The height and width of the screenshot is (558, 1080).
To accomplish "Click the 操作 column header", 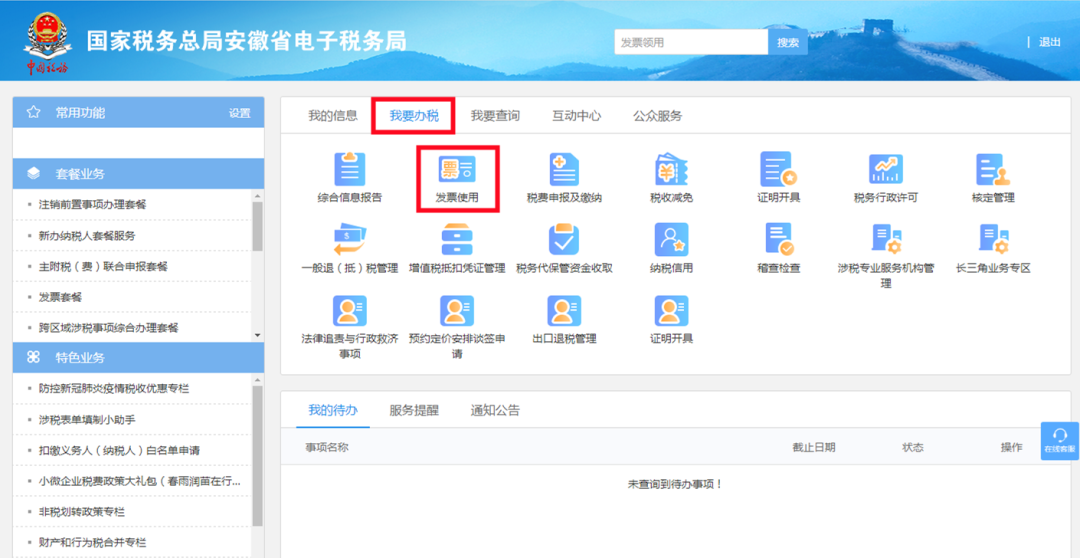I will pyautogui.click(x=1011, y=448).
